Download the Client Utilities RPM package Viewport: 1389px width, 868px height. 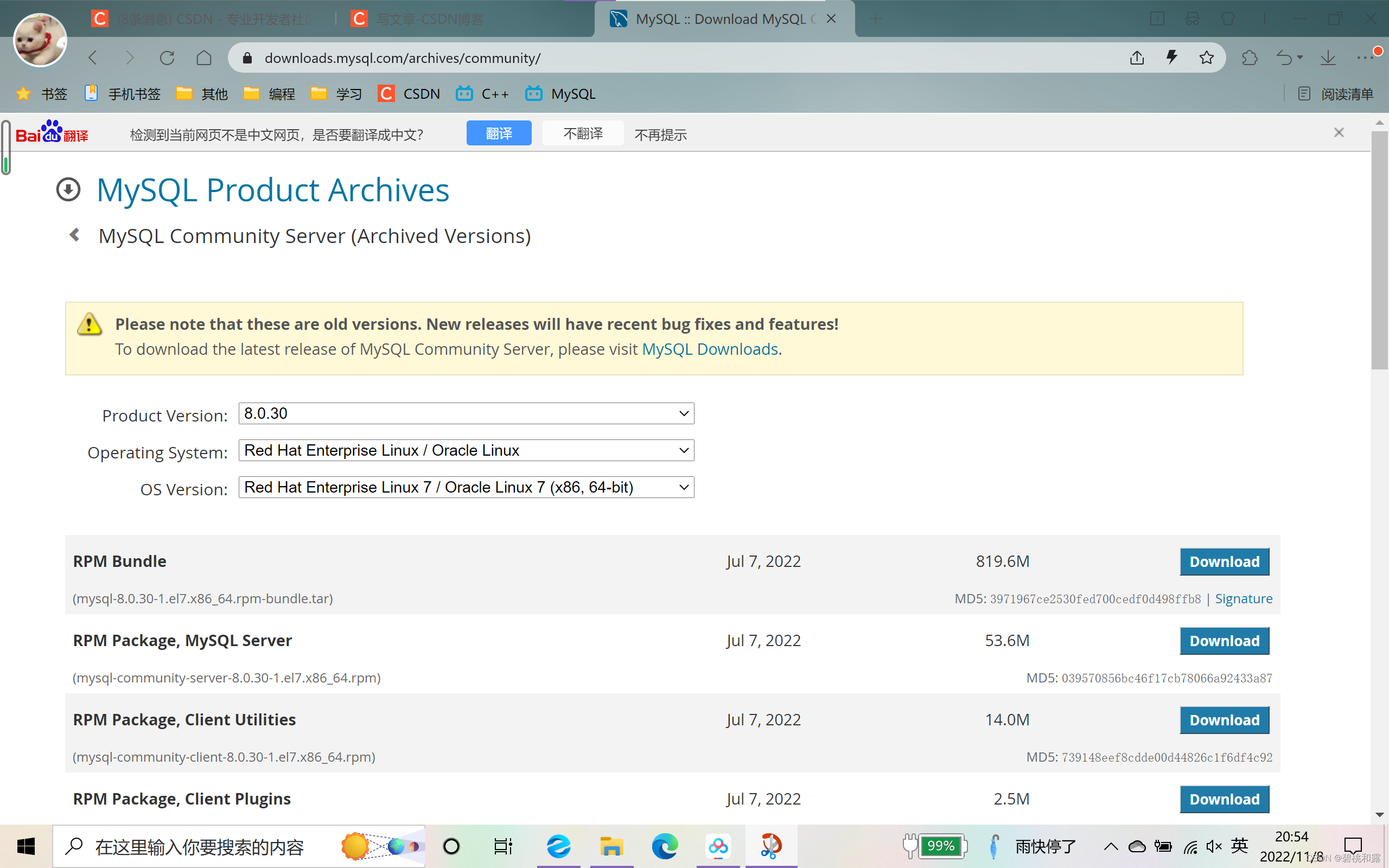click(1224, 720)
